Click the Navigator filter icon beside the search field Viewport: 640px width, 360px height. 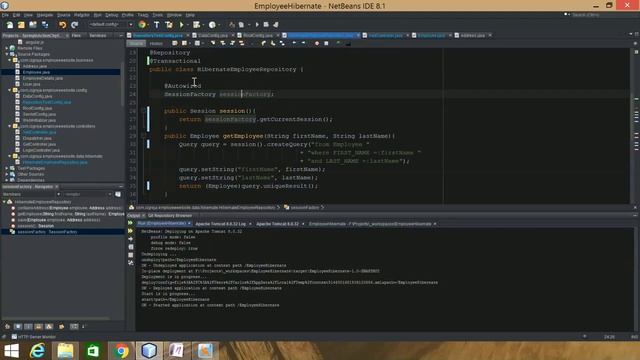pyautogui.click(x=118, y=194)
